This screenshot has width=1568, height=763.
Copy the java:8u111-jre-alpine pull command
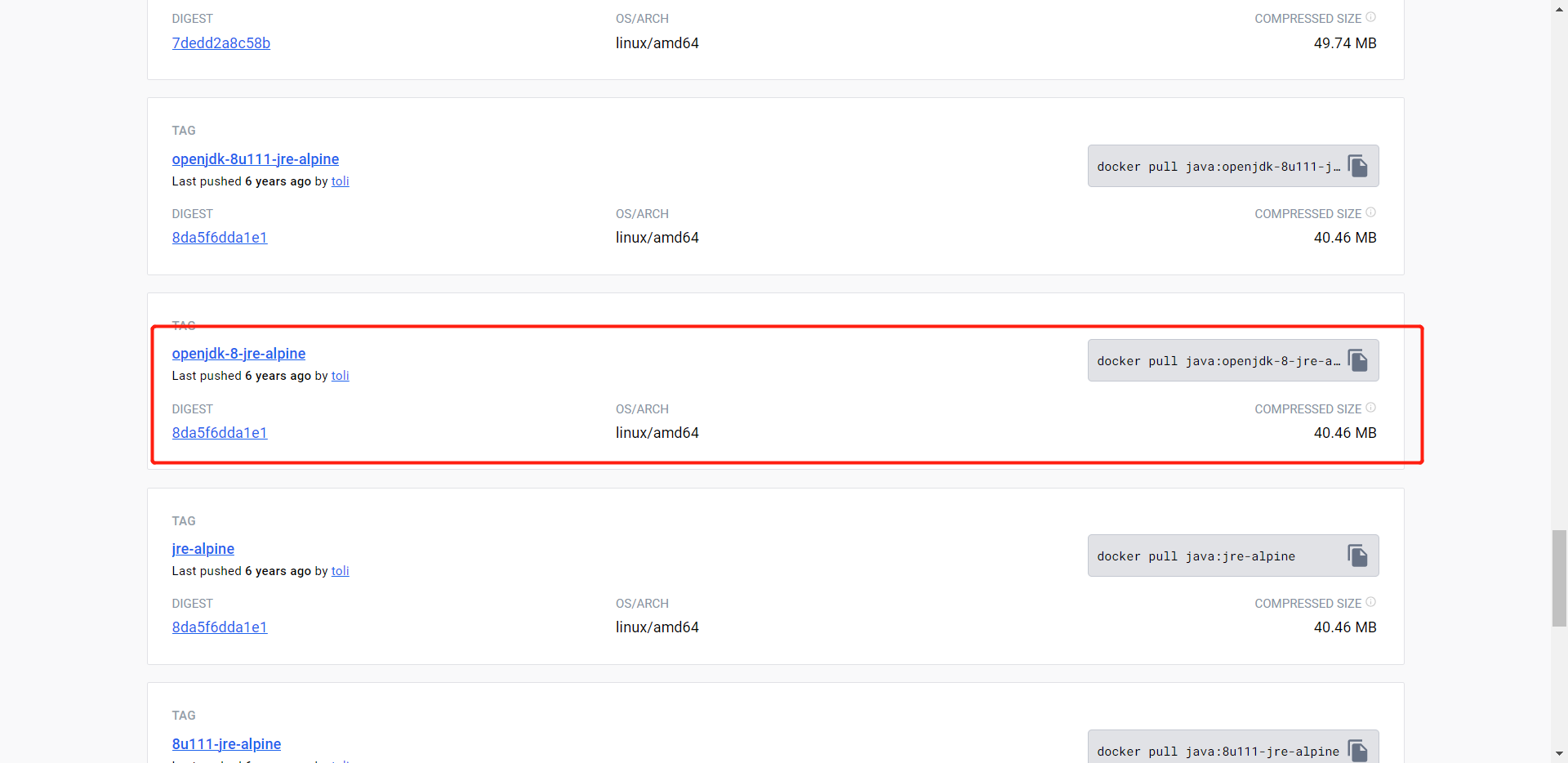pyautogui.click(x=1357, y=751)
